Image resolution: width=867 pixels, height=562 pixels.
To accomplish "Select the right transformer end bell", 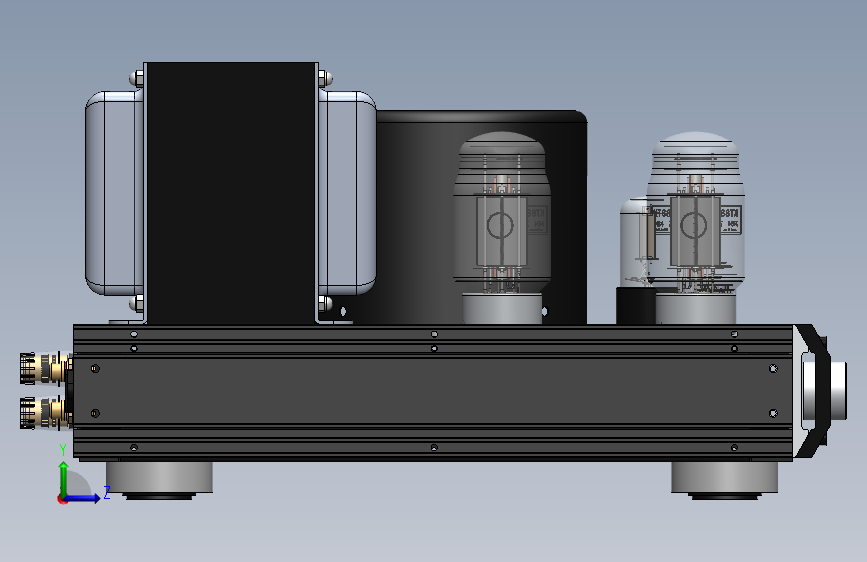I will pyautogui.click(x=348, y=193).
